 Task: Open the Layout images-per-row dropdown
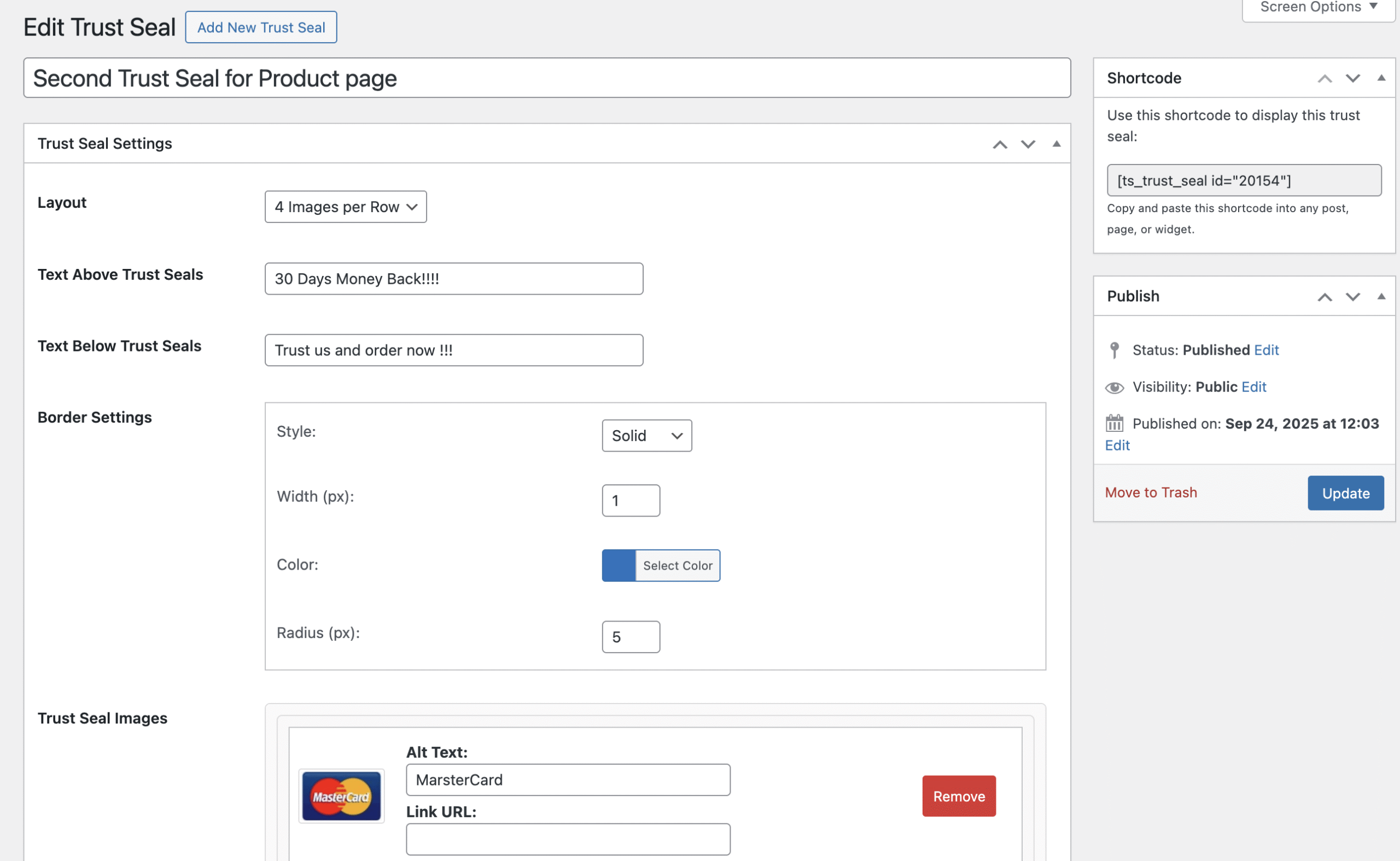click(345, 207)
